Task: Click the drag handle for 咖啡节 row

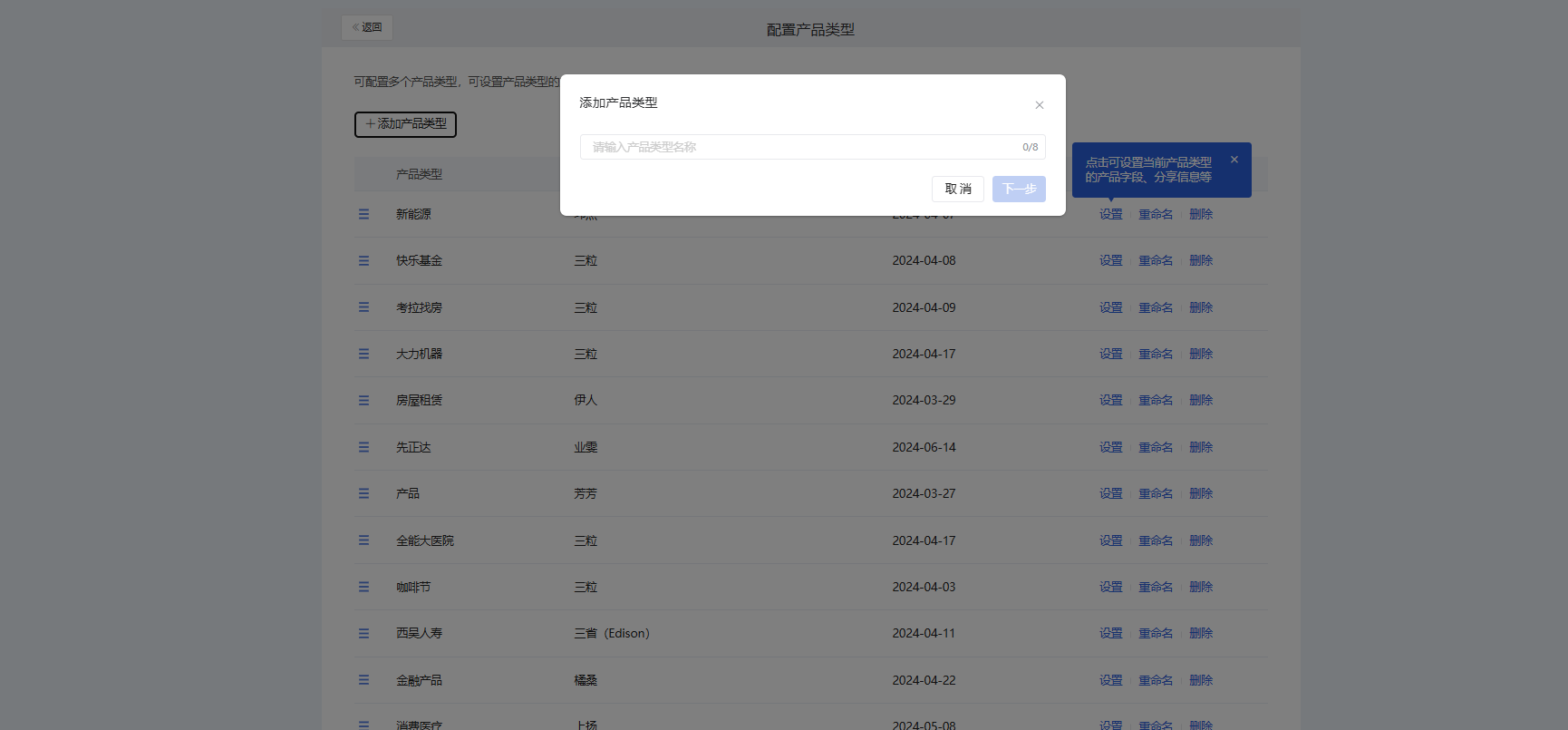Action: (x=363, y=587)
